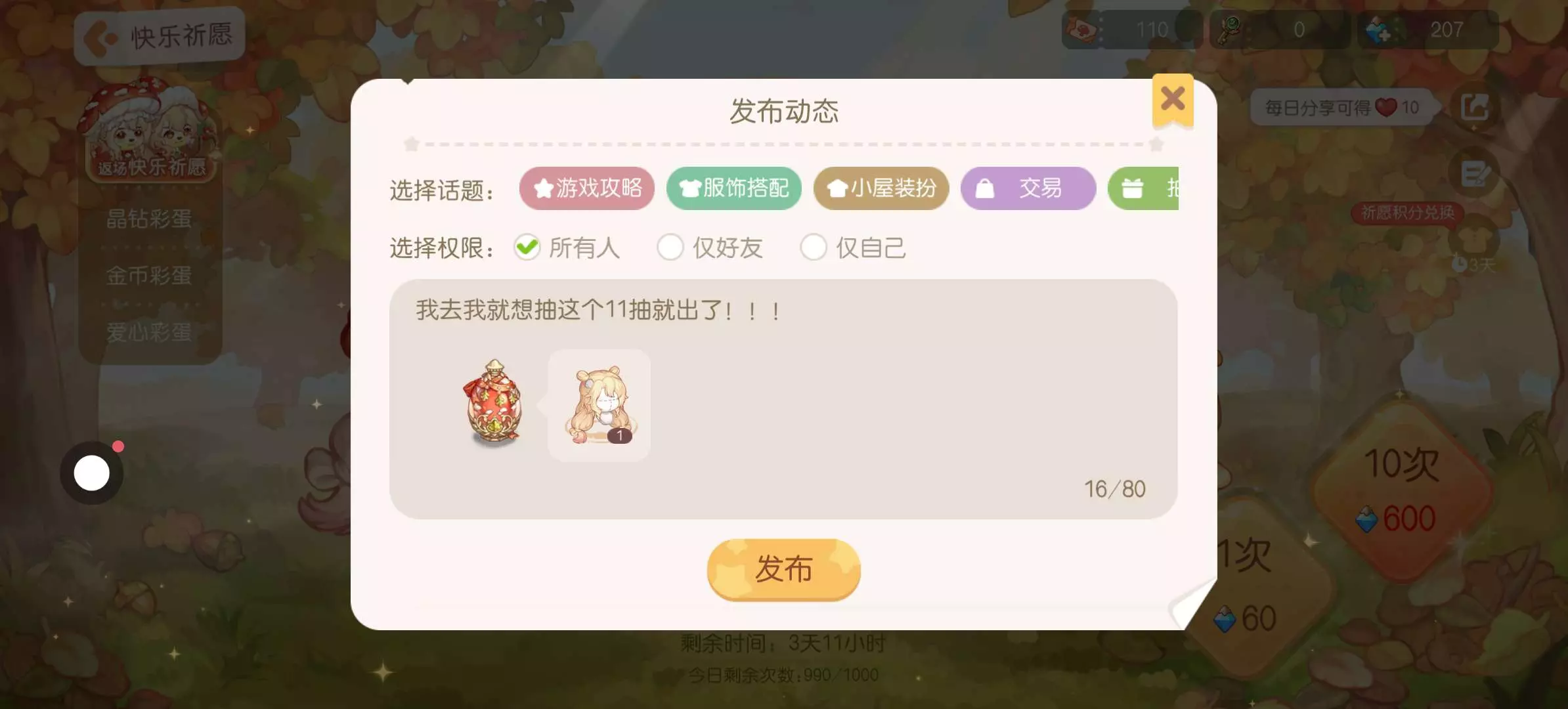This screenshot has height=709, width=1568.
Task: Switch to the 爱心彩蛋 tab
Action: 150,332
